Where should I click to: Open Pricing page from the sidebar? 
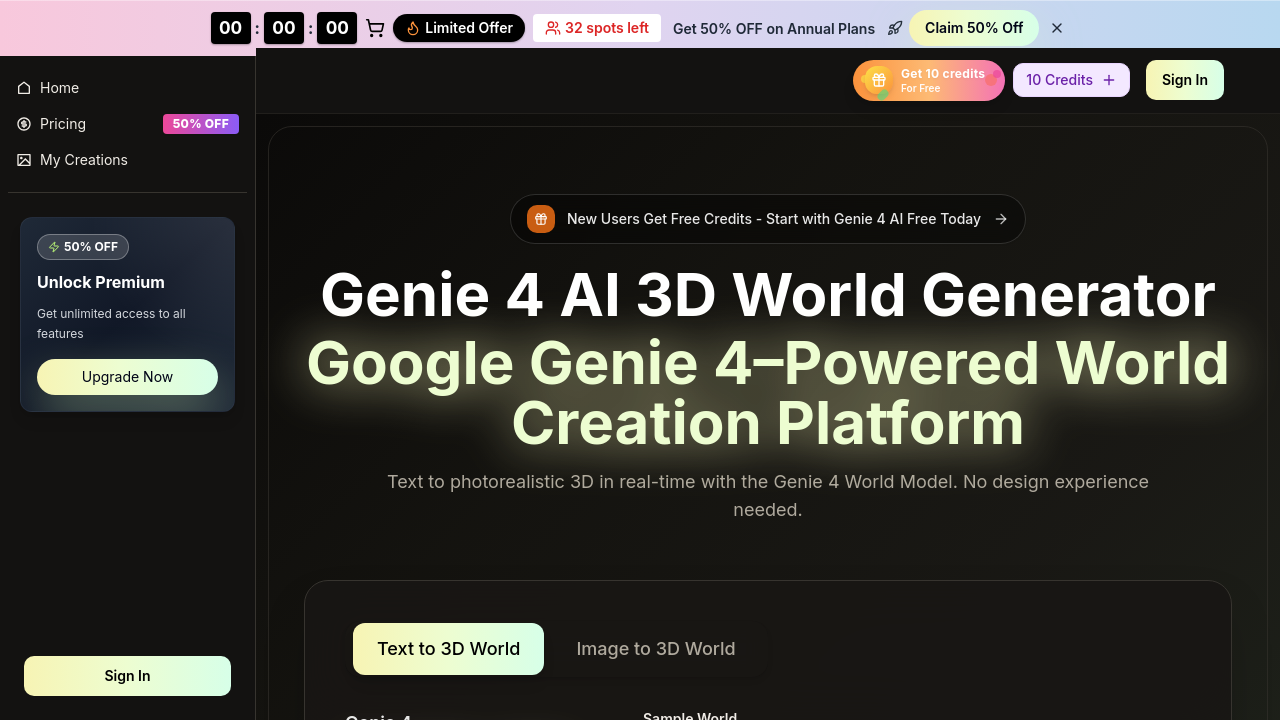(127, 124)
